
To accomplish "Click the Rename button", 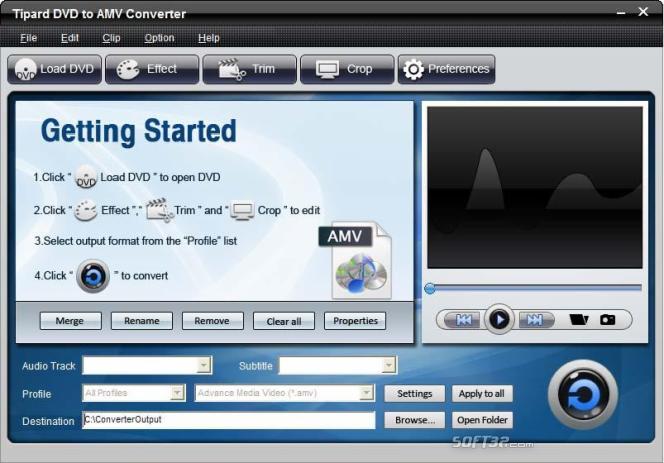I will point(142,321).
